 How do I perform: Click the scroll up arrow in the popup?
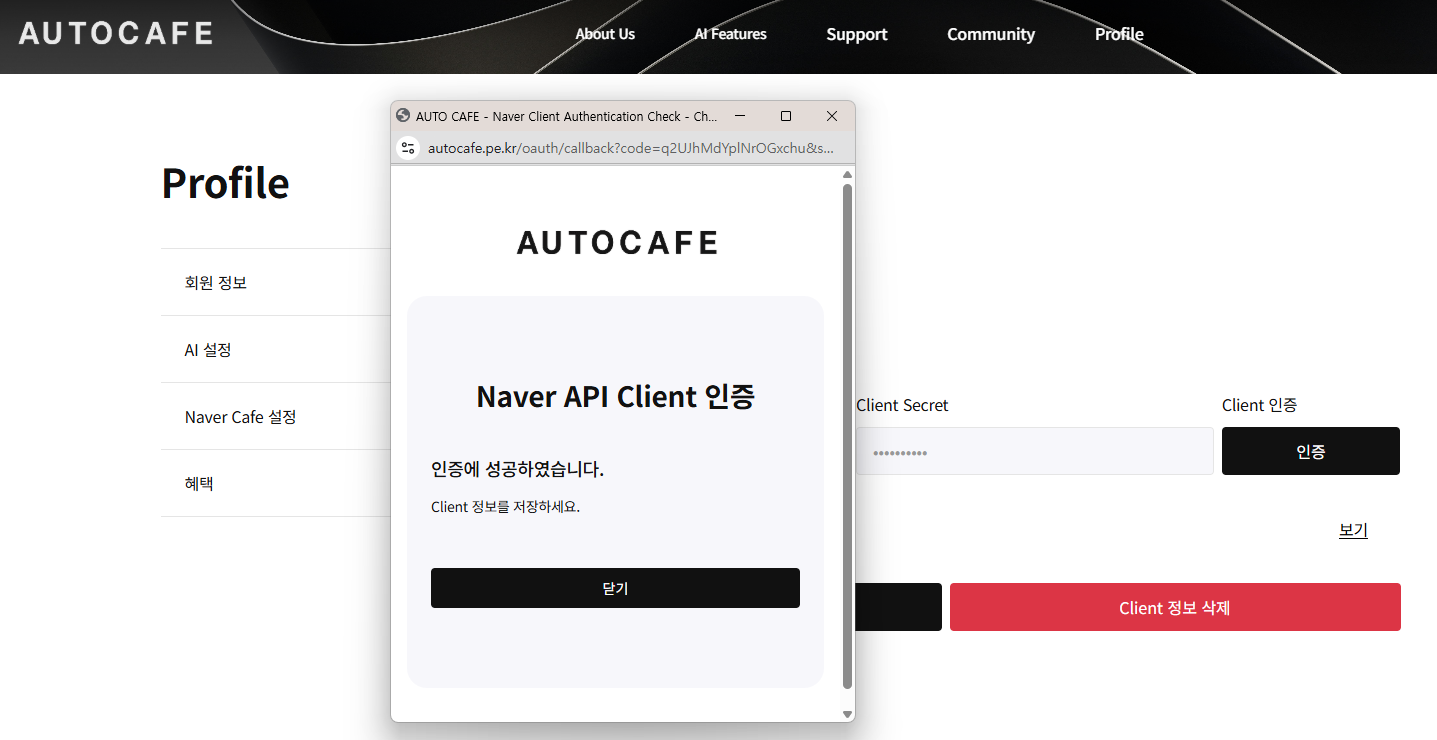click(847, 175)
